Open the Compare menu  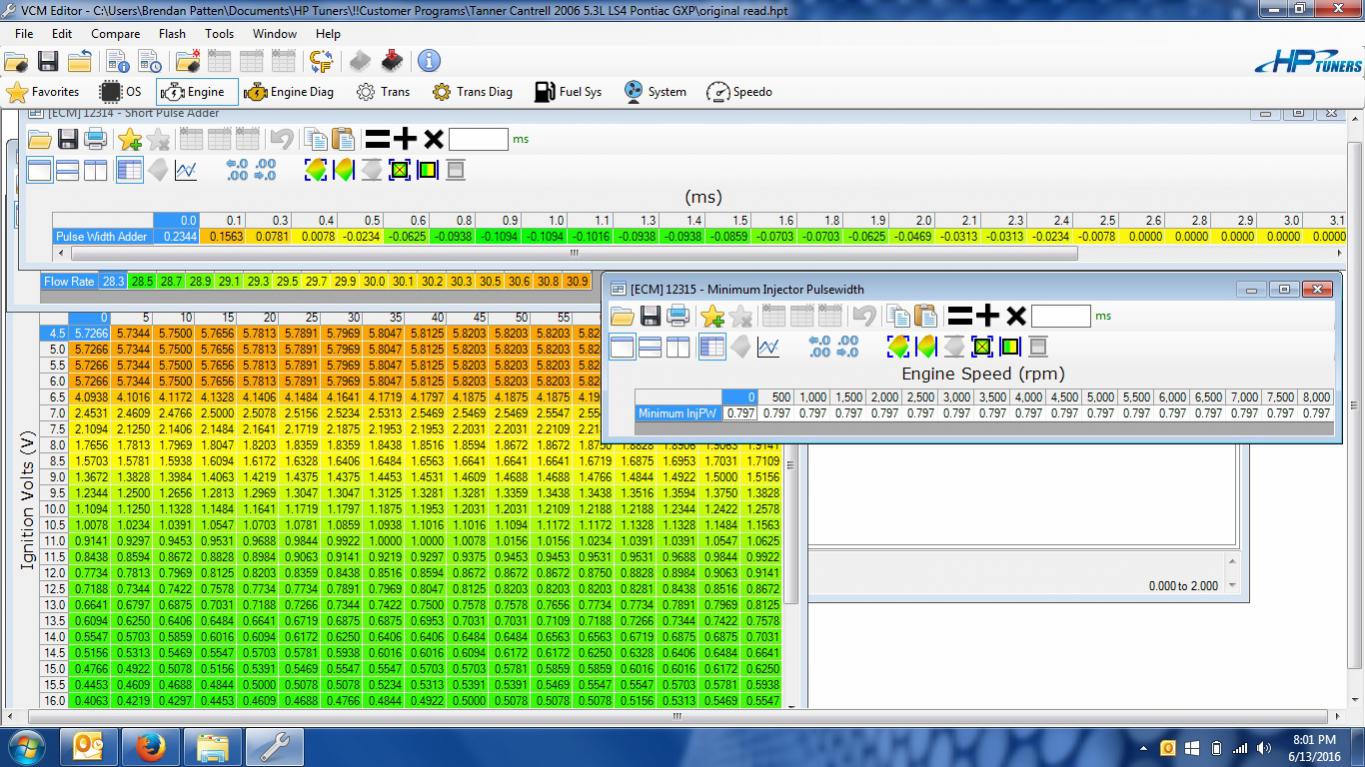(115, 33)
